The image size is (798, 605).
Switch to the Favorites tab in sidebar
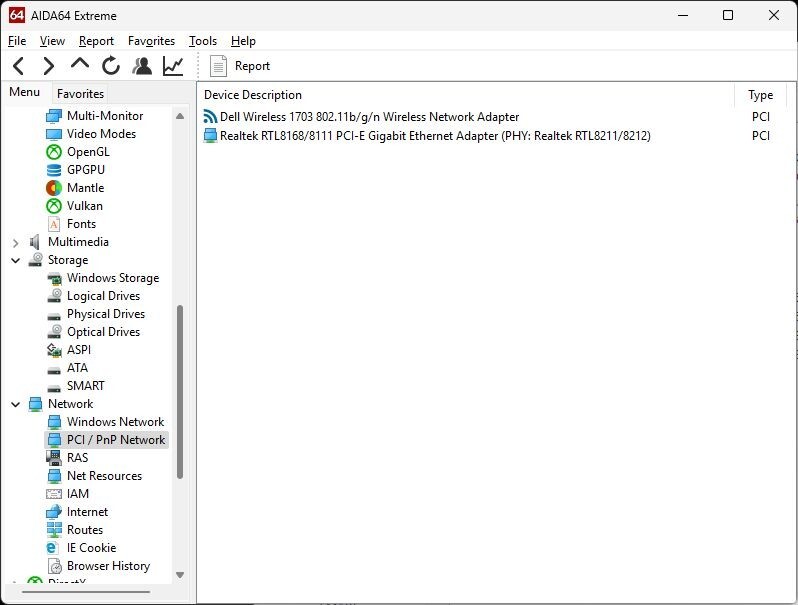pyautogui.click(x=80, y=94)
